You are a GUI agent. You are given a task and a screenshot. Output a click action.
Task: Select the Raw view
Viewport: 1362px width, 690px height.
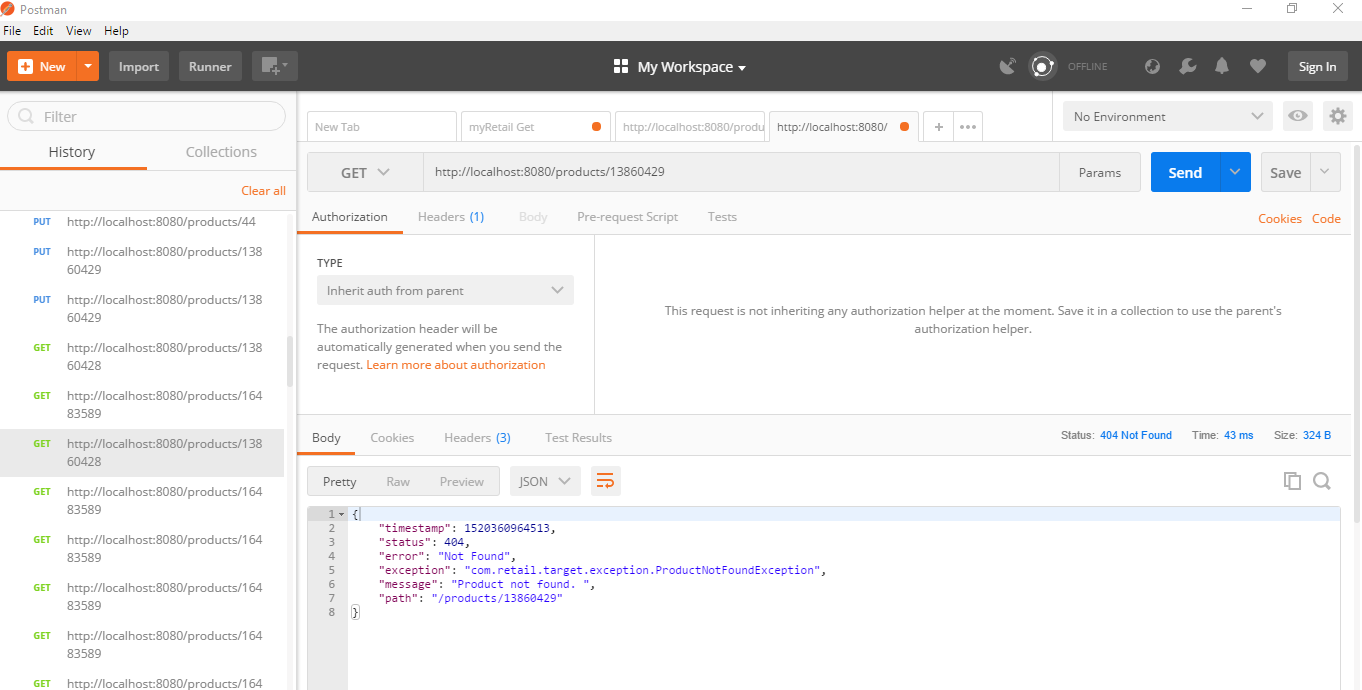(x=398, y=481)
